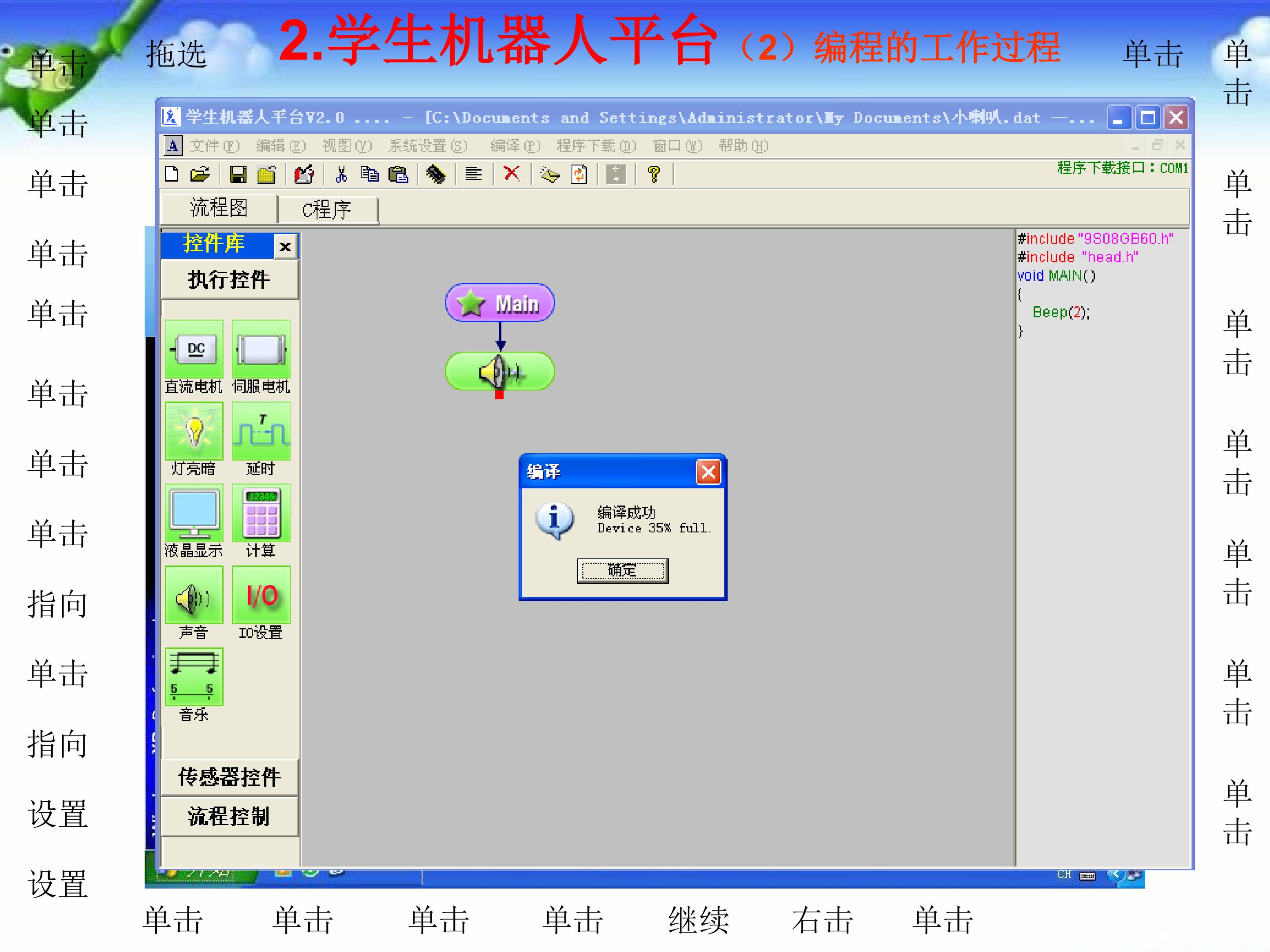The width and height of the screenshot is (1270, 952).
Task: Select the speaker block in flowchart
Action: click(500, 372)
